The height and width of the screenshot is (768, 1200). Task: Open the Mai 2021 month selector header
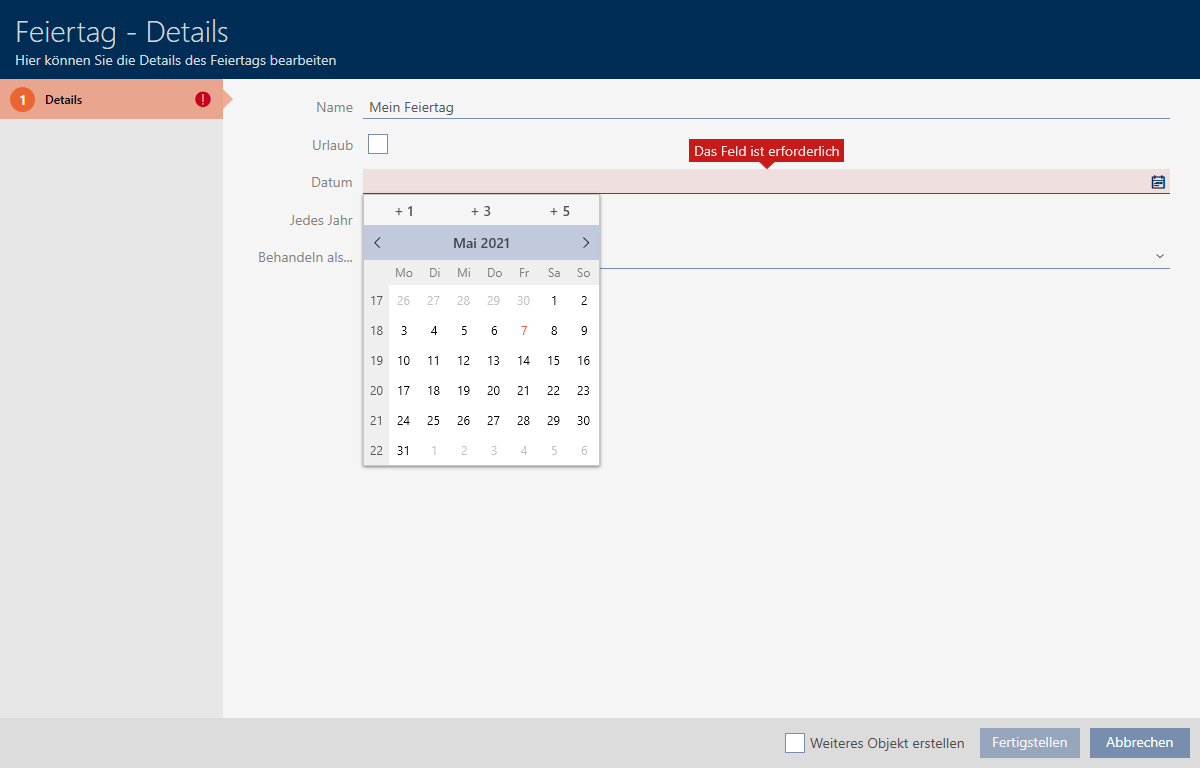click(481, 243)
